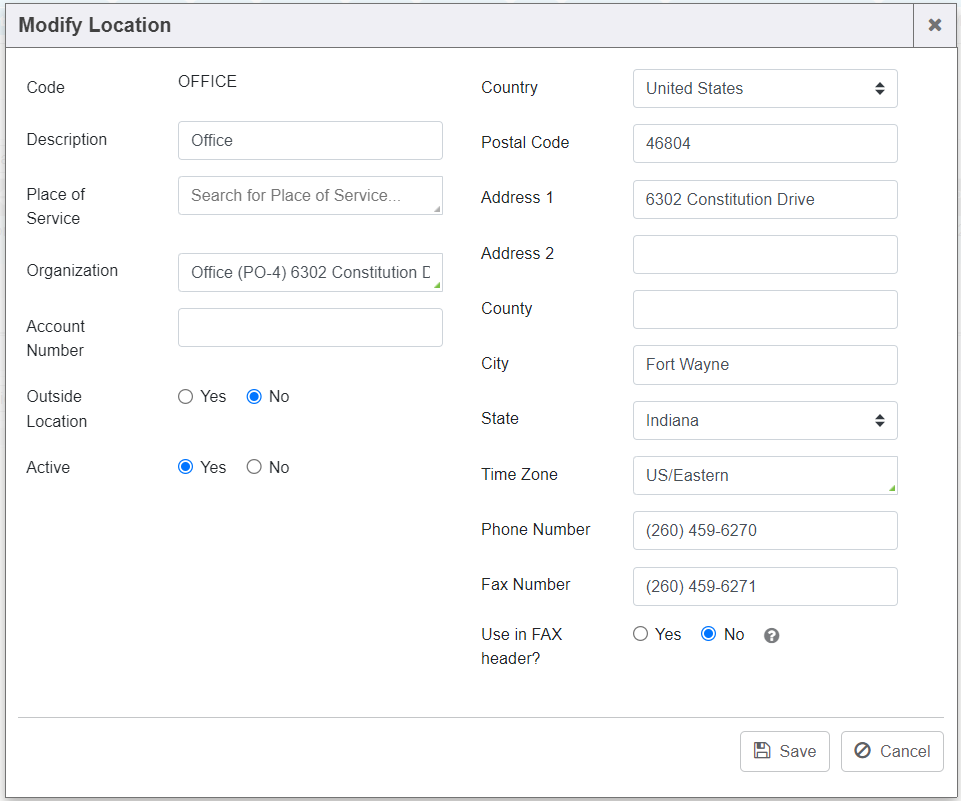This screenshot has width=961, height=801.
Task: Select Yes for Outside Location
Action: 185,397
